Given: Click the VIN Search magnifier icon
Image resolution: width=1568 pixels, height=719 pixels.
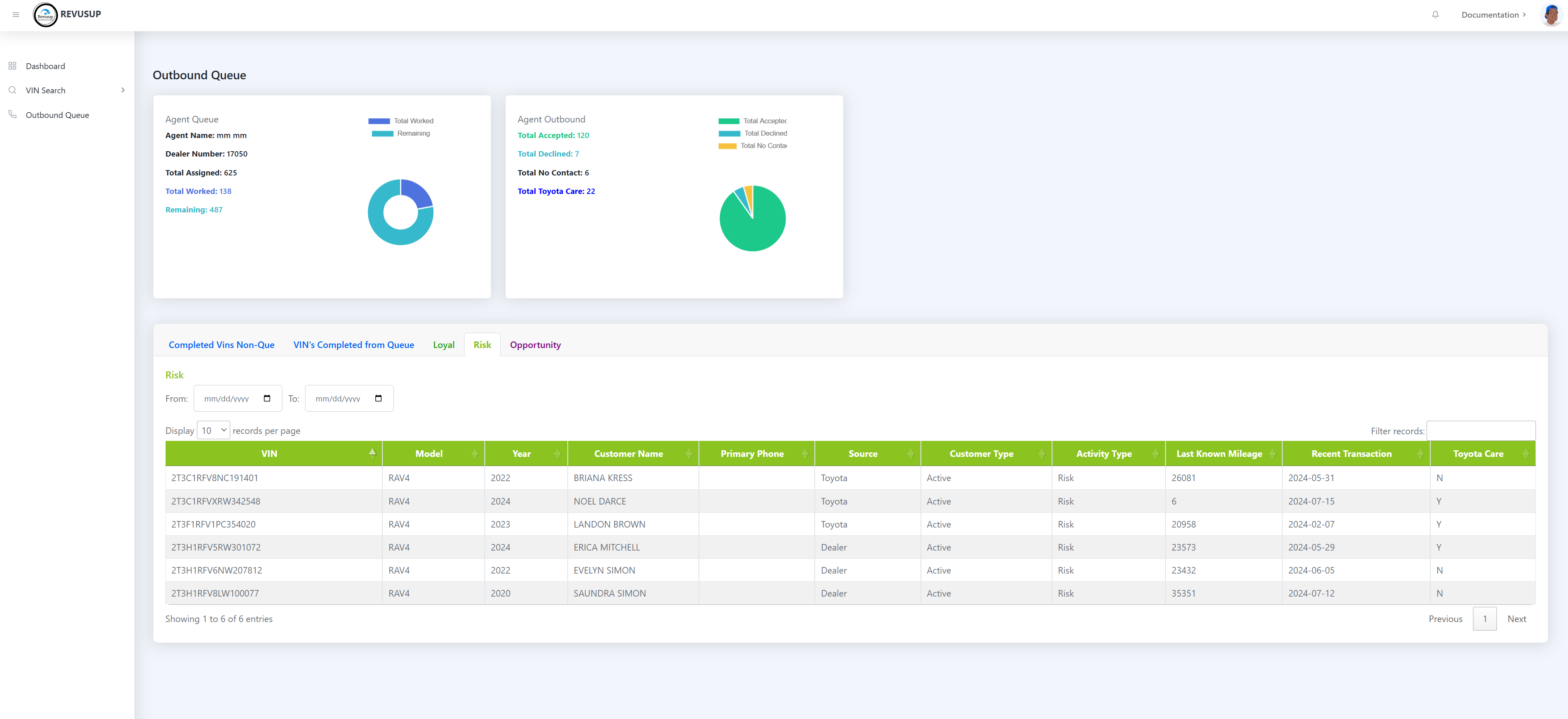Looking at the screenshot, I should 12,90.
